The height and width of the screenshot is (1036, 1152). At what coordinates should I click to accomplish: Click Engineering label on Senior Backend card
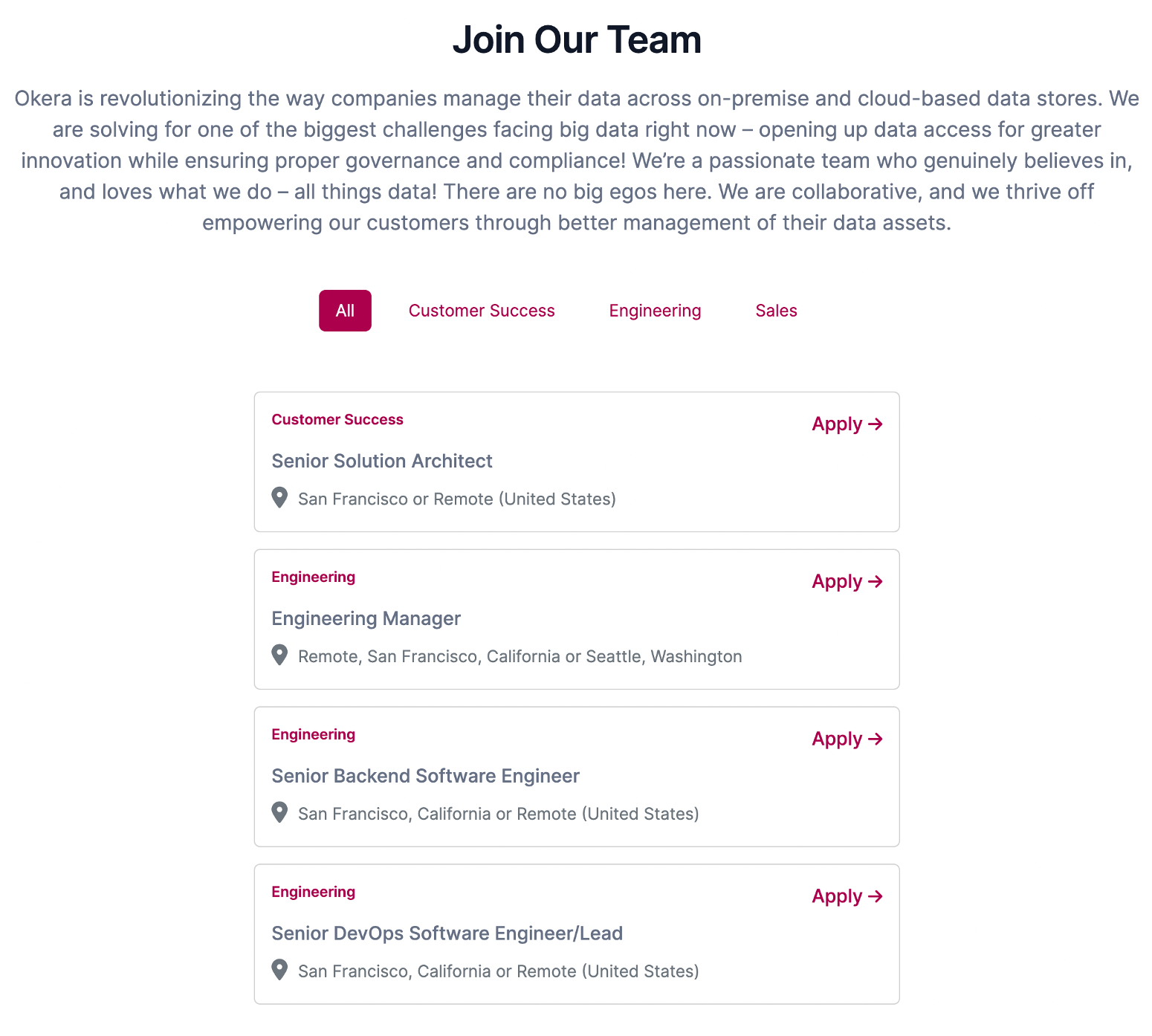tap(313, 735)
